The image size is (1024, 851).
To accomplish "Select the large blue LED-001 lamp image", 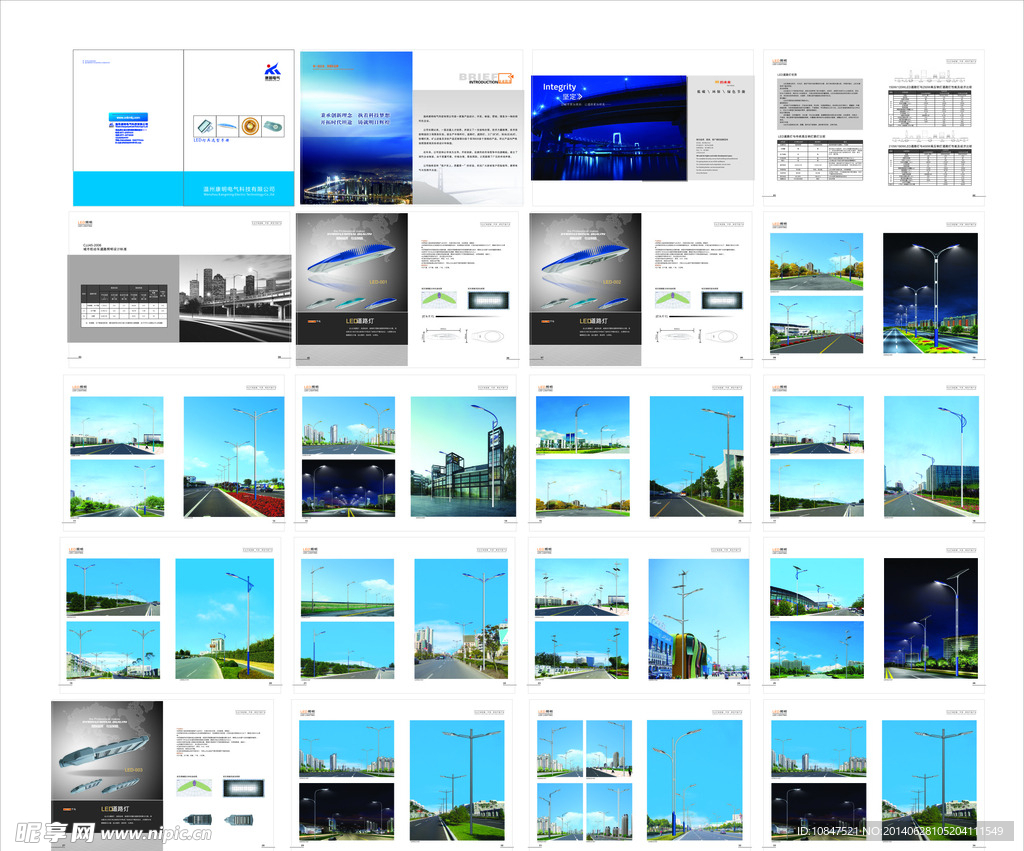I will 351,257.
